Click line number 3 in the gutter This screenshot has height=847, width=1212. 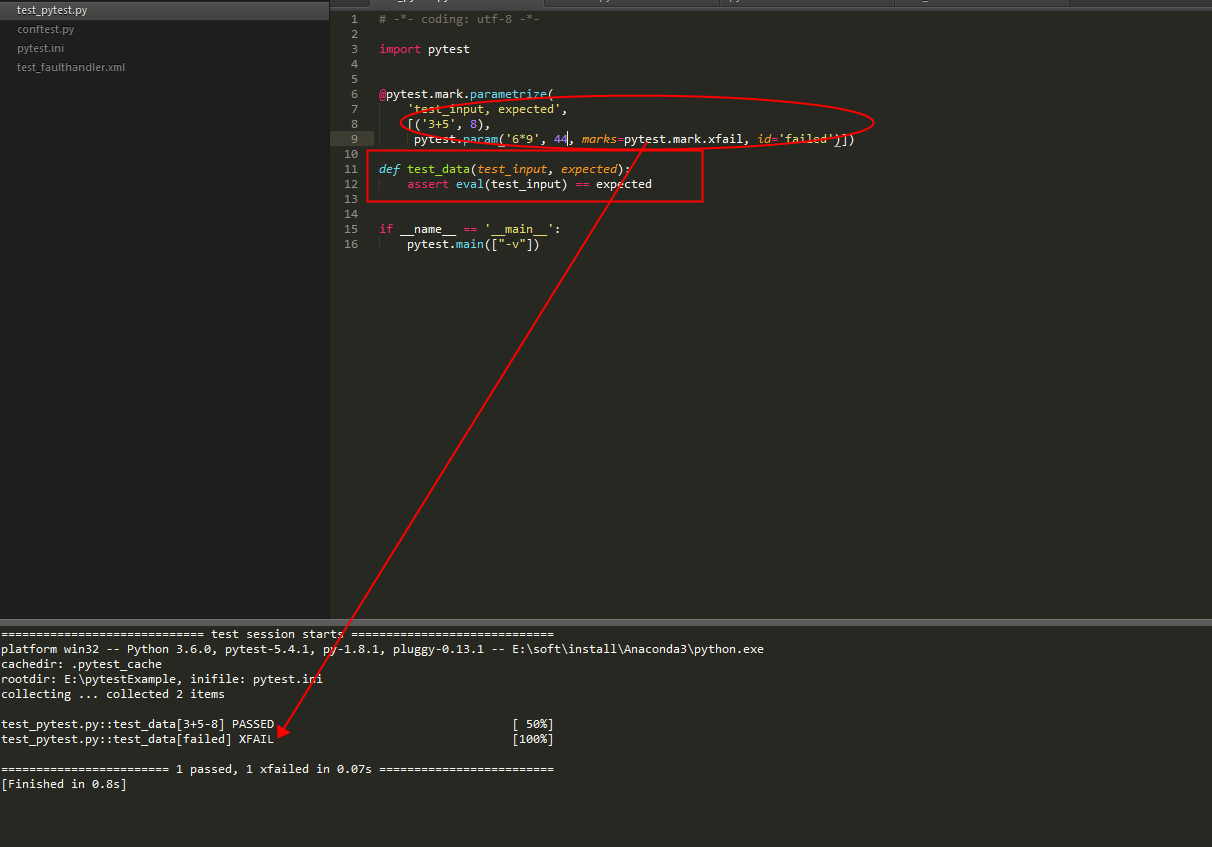[x=354, y=49]
